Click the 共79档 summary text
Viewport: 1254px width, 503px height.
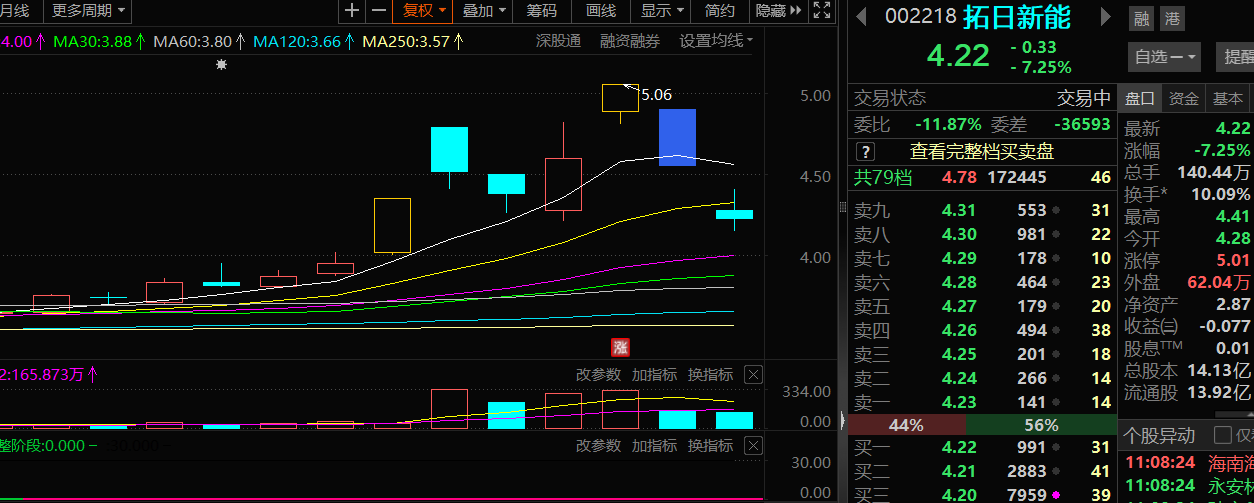tap(882, 177)
